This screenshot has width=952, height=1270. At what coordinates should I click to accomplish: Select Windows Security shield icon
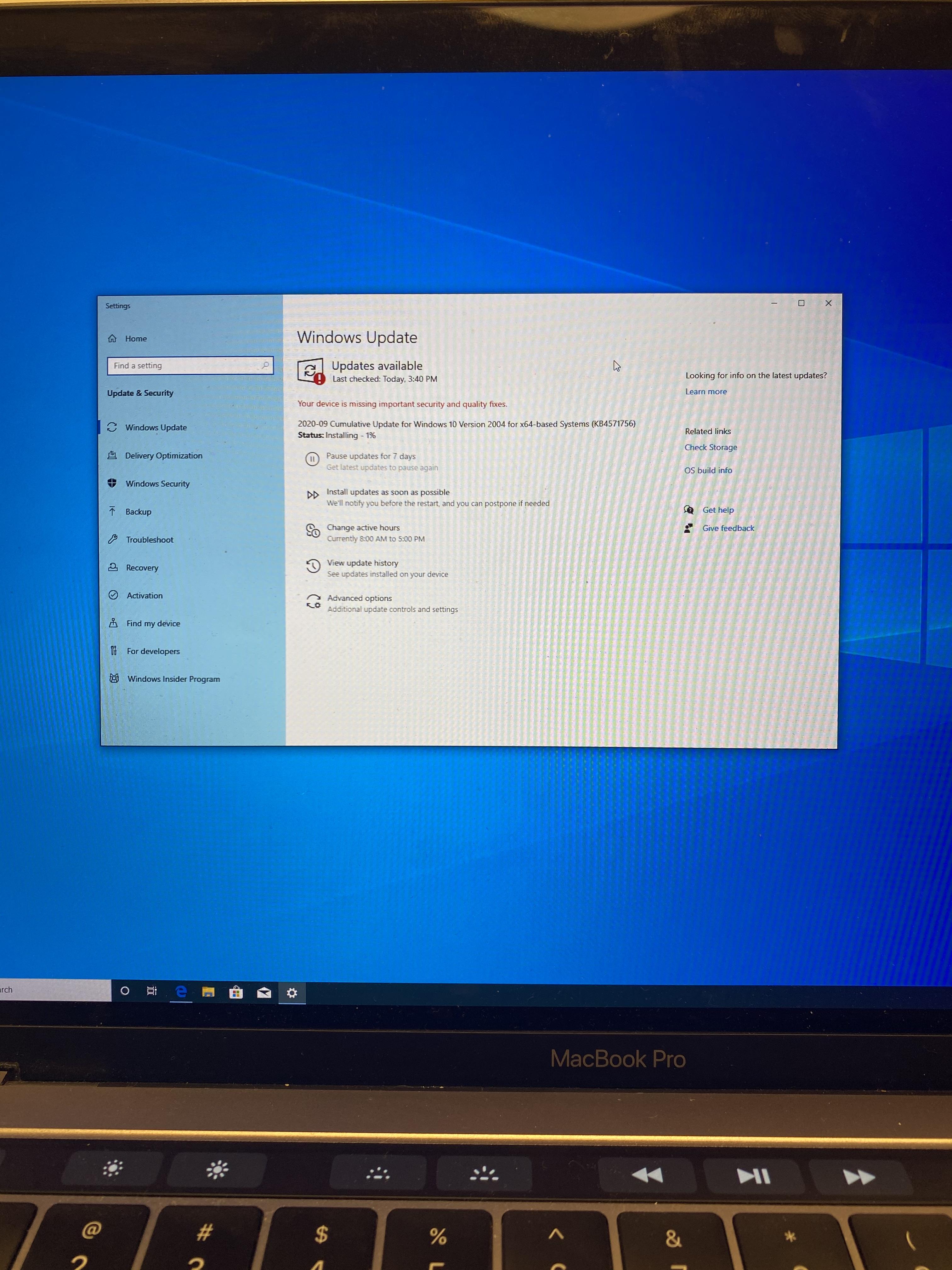[x=112, y=483]
